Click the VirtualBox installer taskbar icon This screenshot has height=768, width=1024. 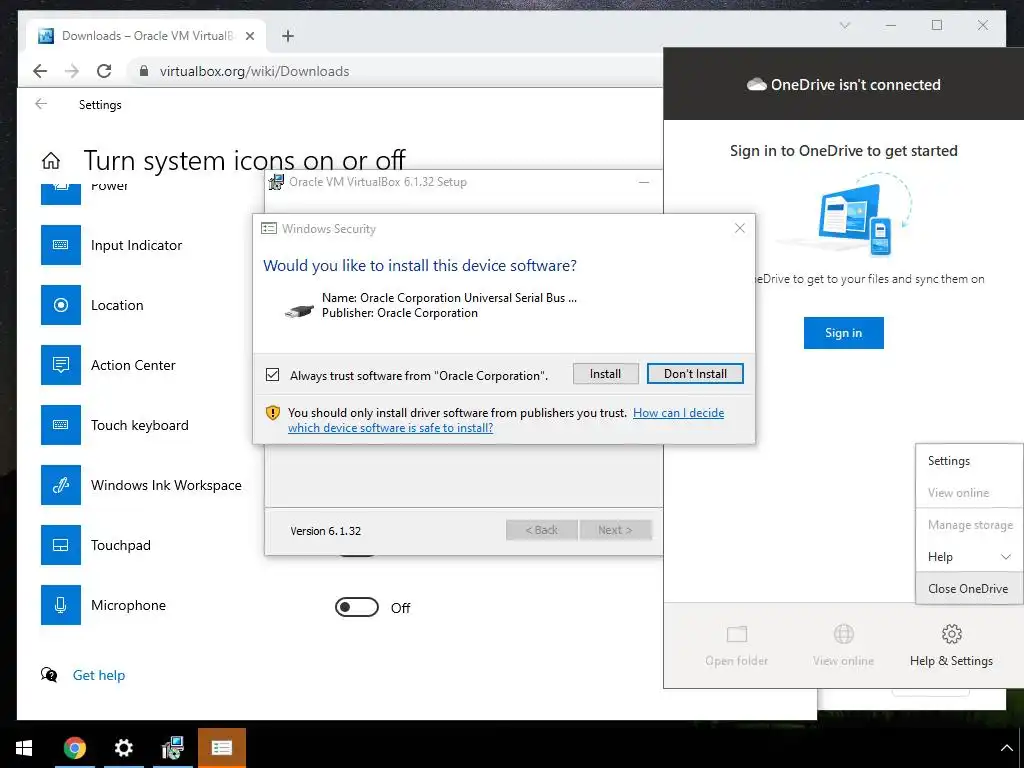pyautogui.click(x=172, y=748)
